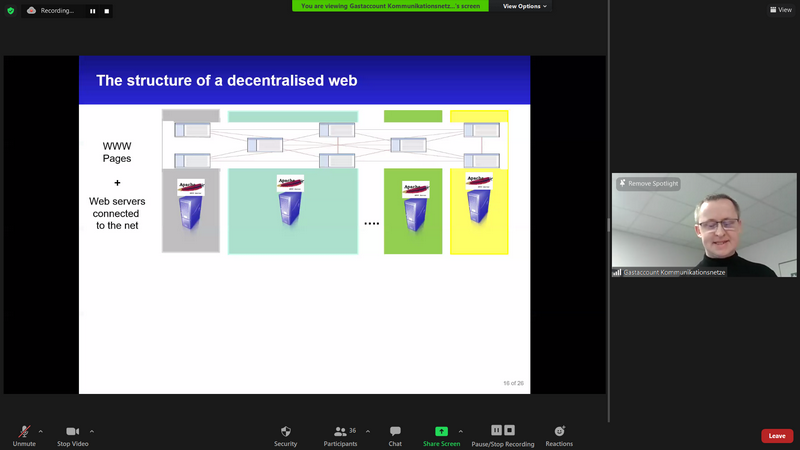This screenshot has width=800, height=450.
Task: Click the Apache server in yellow box
Action: pyautogui.click(x=479, y=199)
